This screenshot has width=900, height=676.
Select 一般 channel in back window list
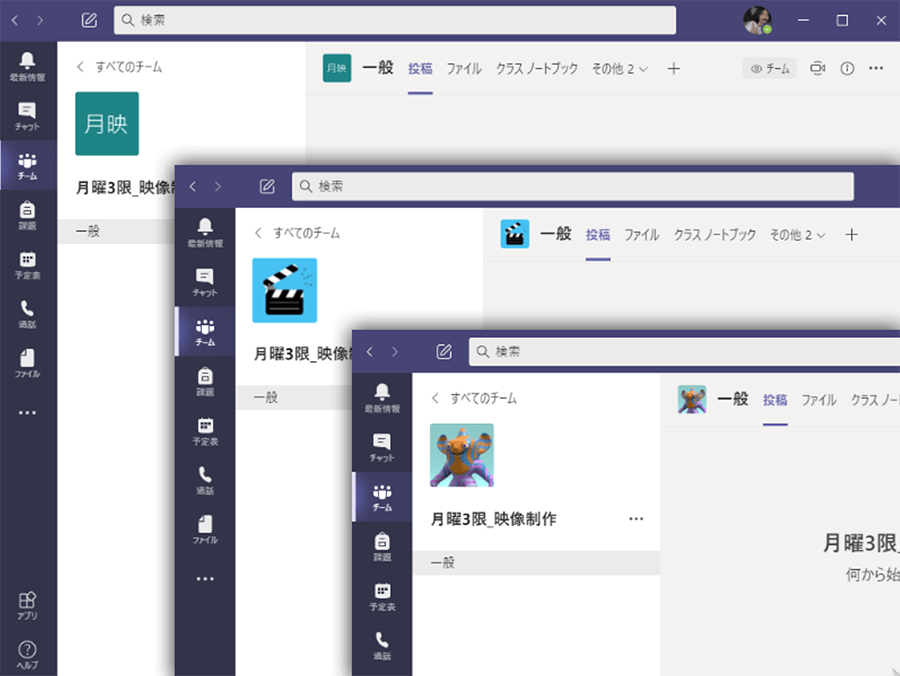click(x=117, y=231)
